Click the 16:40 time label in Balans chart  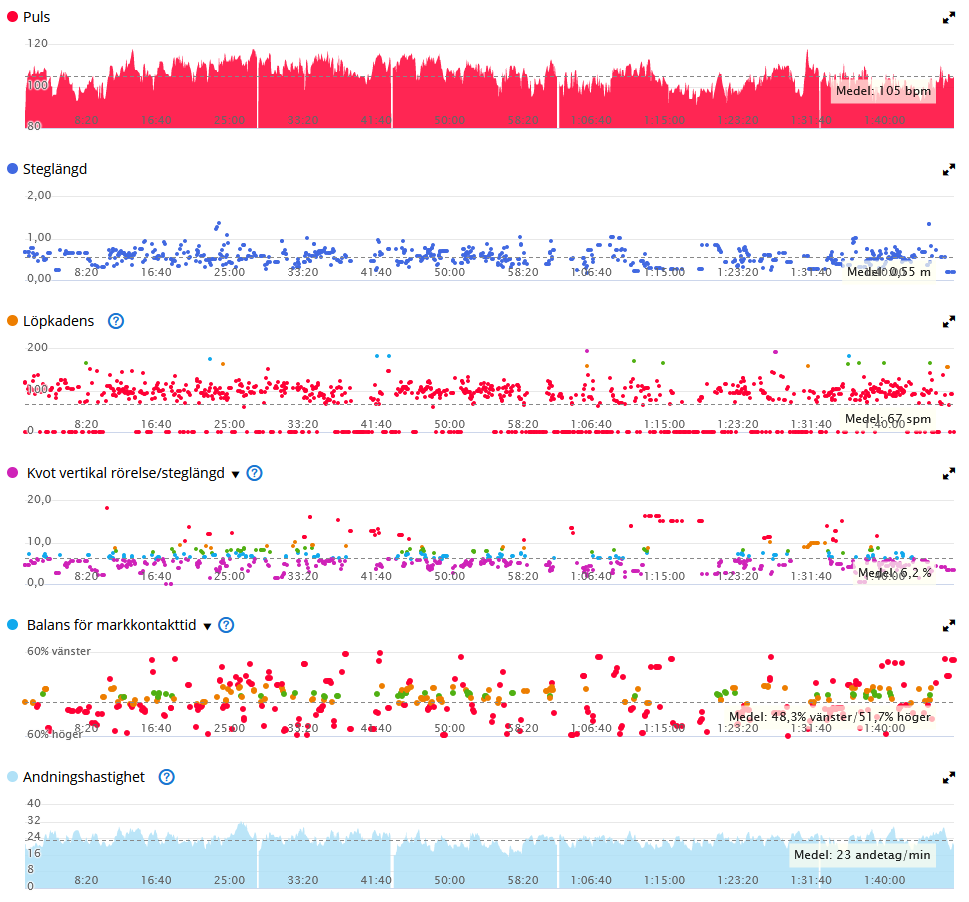tap(156, 728)
